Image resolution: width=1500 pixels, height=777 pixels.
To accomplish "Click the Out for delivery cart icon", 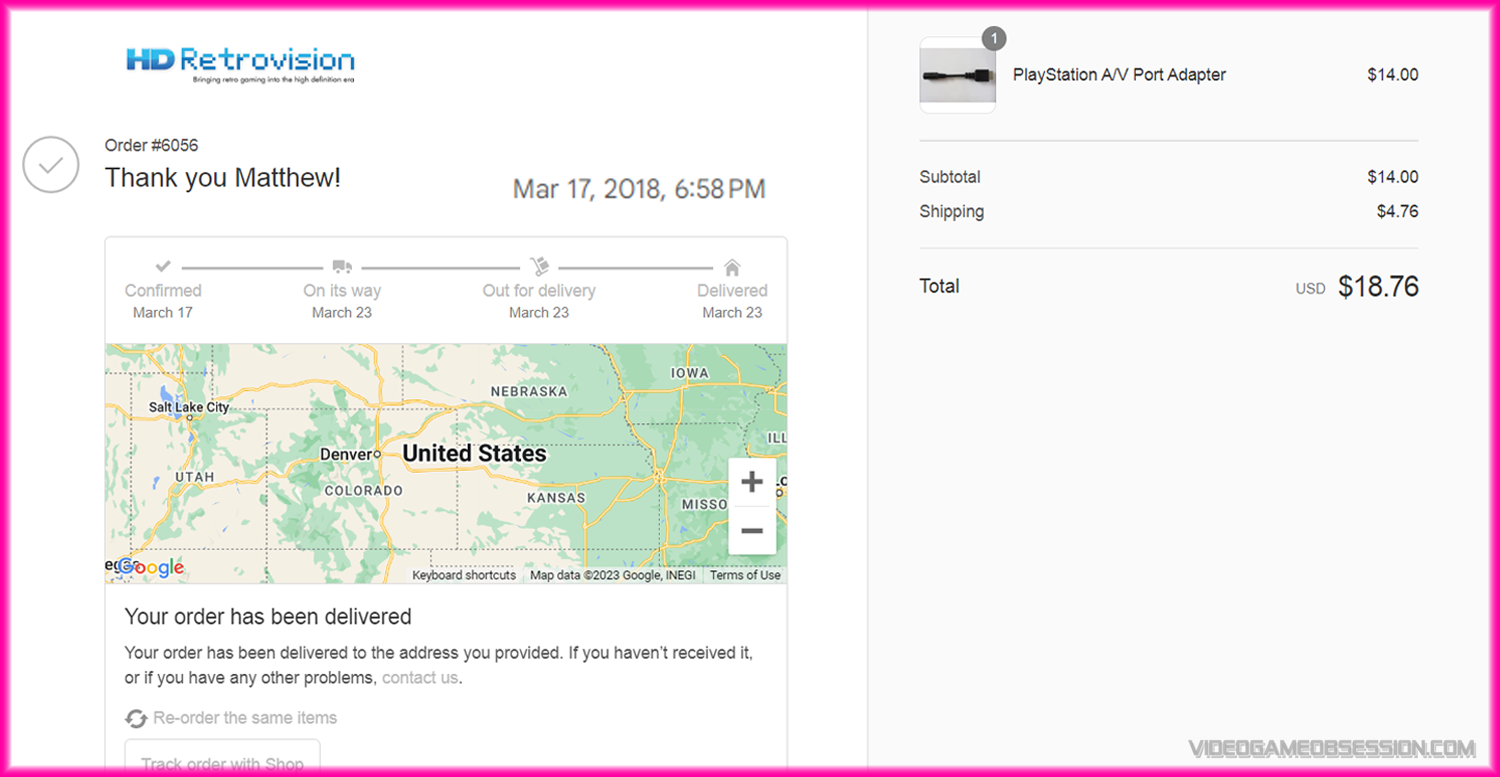I will (x=539, y=267).
